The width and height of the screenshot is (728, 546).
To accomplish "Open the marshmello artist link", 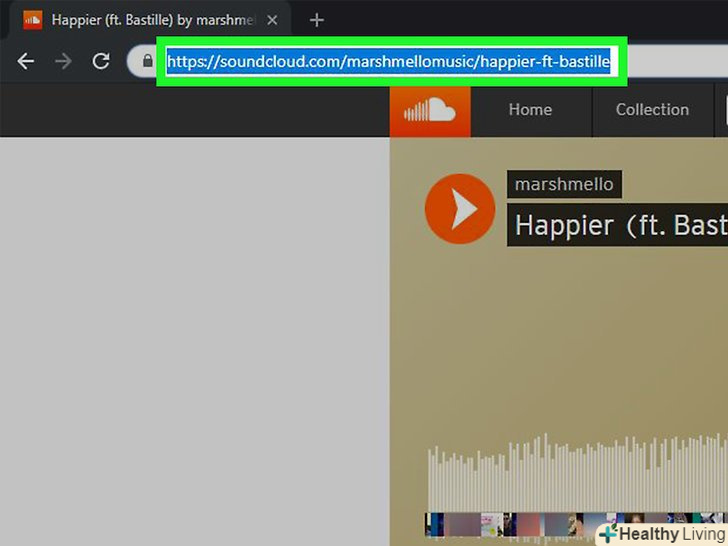I will tap(564, 184).
